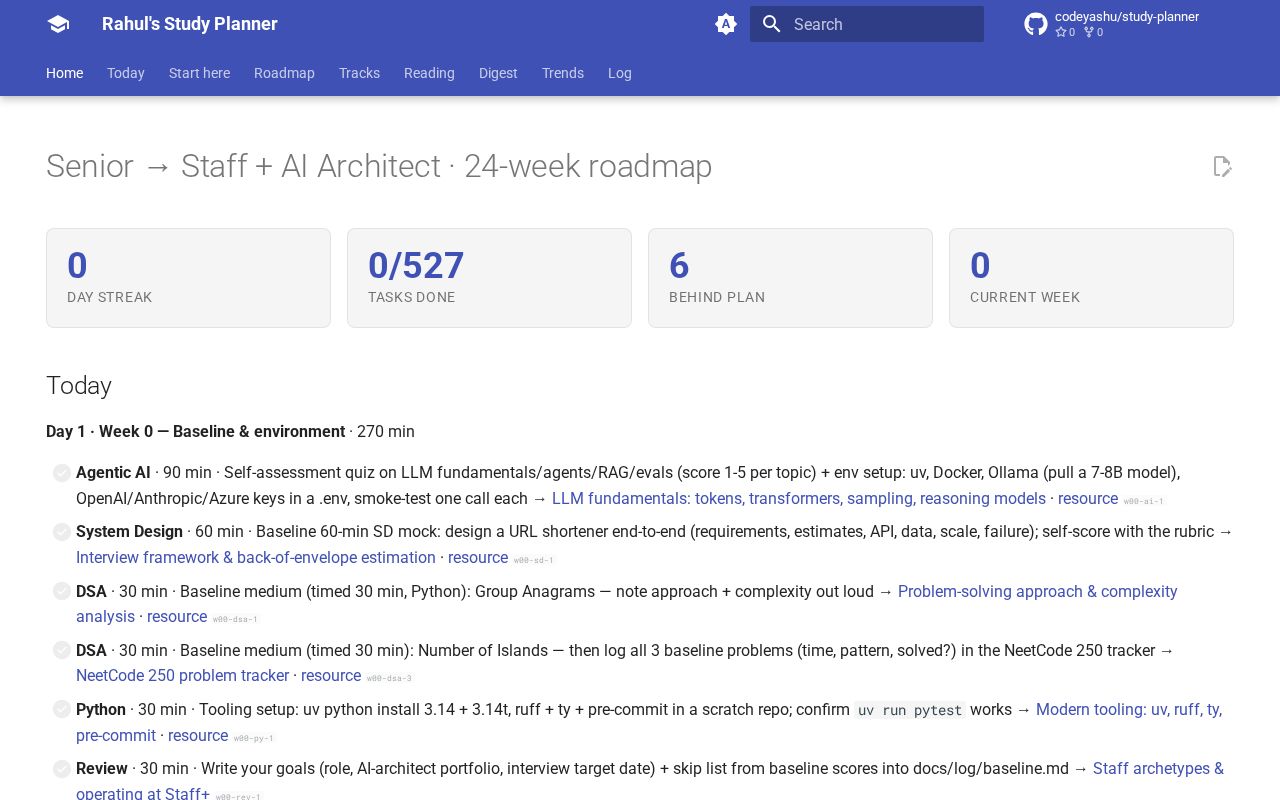Viewport: 1280px width, 800px height.
Task: Click the "uv run pytest" code snippet
Action: (910, 710)
